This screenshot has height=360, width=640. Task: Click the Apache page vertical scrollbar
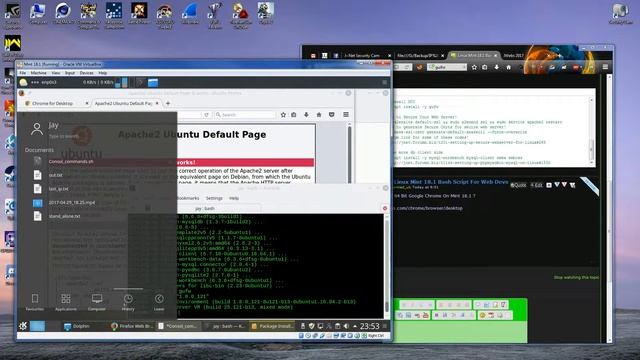(x=349, y=153)
